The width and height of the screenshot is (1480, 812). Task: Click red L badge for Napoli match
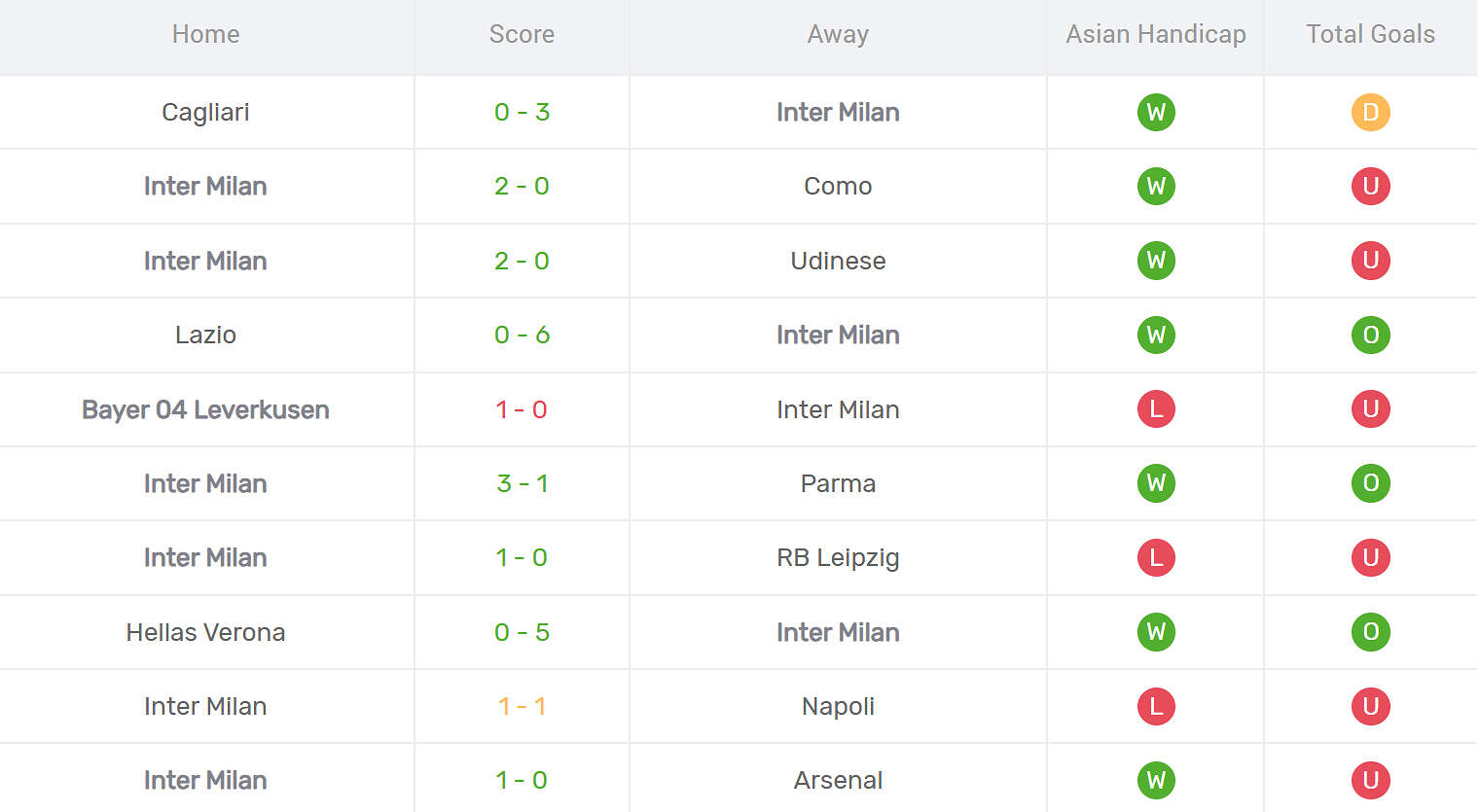(x=1156, y=706)
